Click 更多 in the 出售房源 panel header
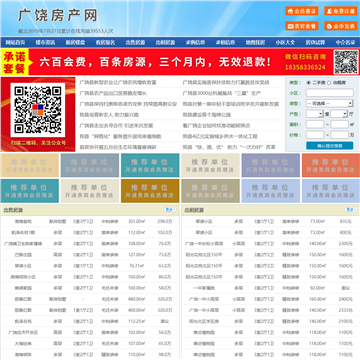The width and height of the screenshot is (360, 360). [x=170, y=210]
